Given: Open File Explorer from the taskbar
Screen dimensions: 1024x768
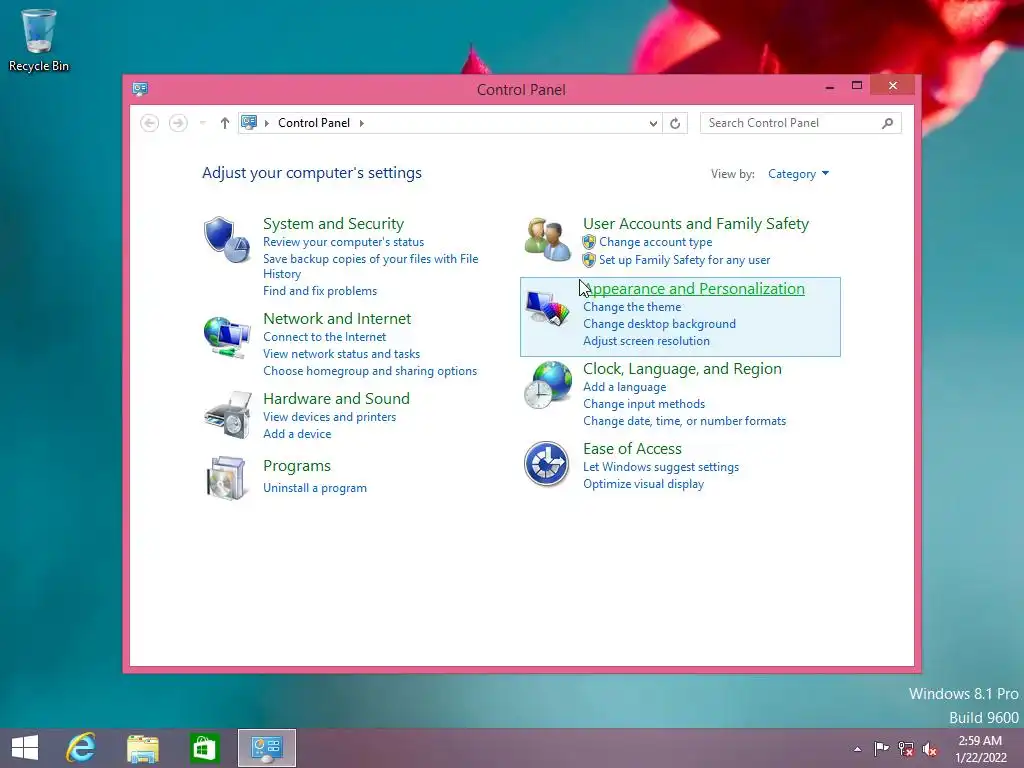Looking at the screenshot, I should click(x=143, y=748).
